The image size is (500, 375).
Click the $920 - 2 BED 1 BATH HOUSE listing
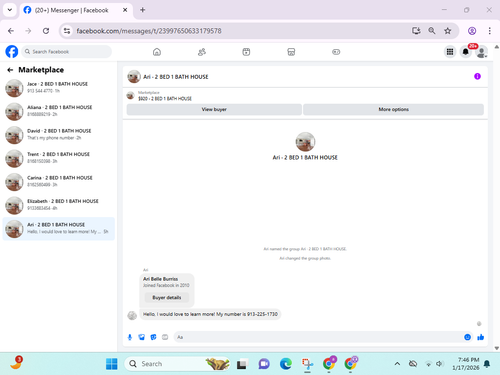tap(165, 99)
